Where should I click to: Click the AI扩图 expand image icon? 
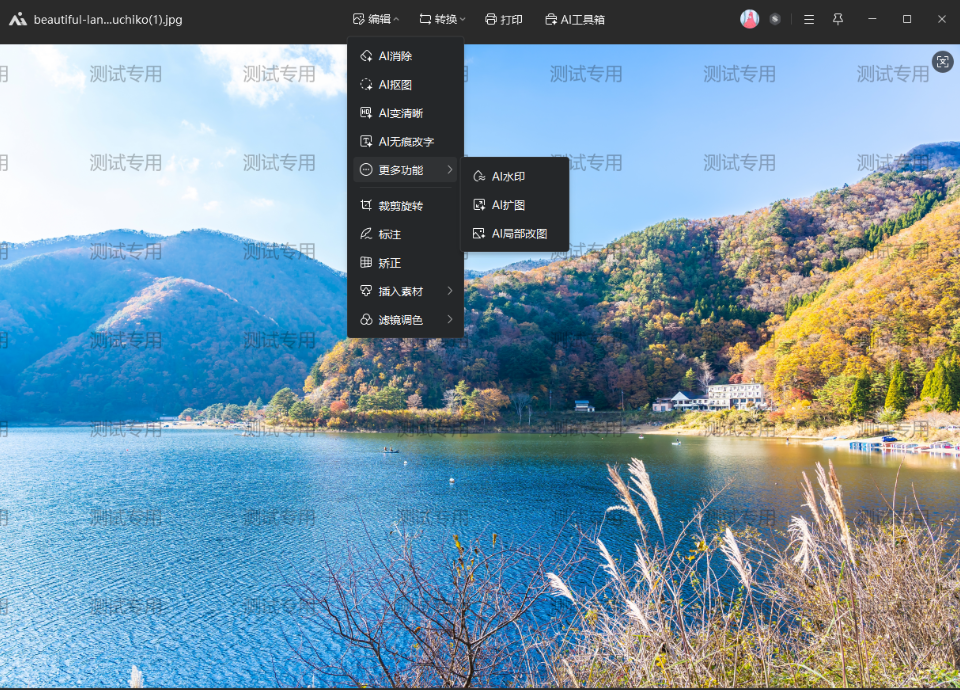pos(479,205)
